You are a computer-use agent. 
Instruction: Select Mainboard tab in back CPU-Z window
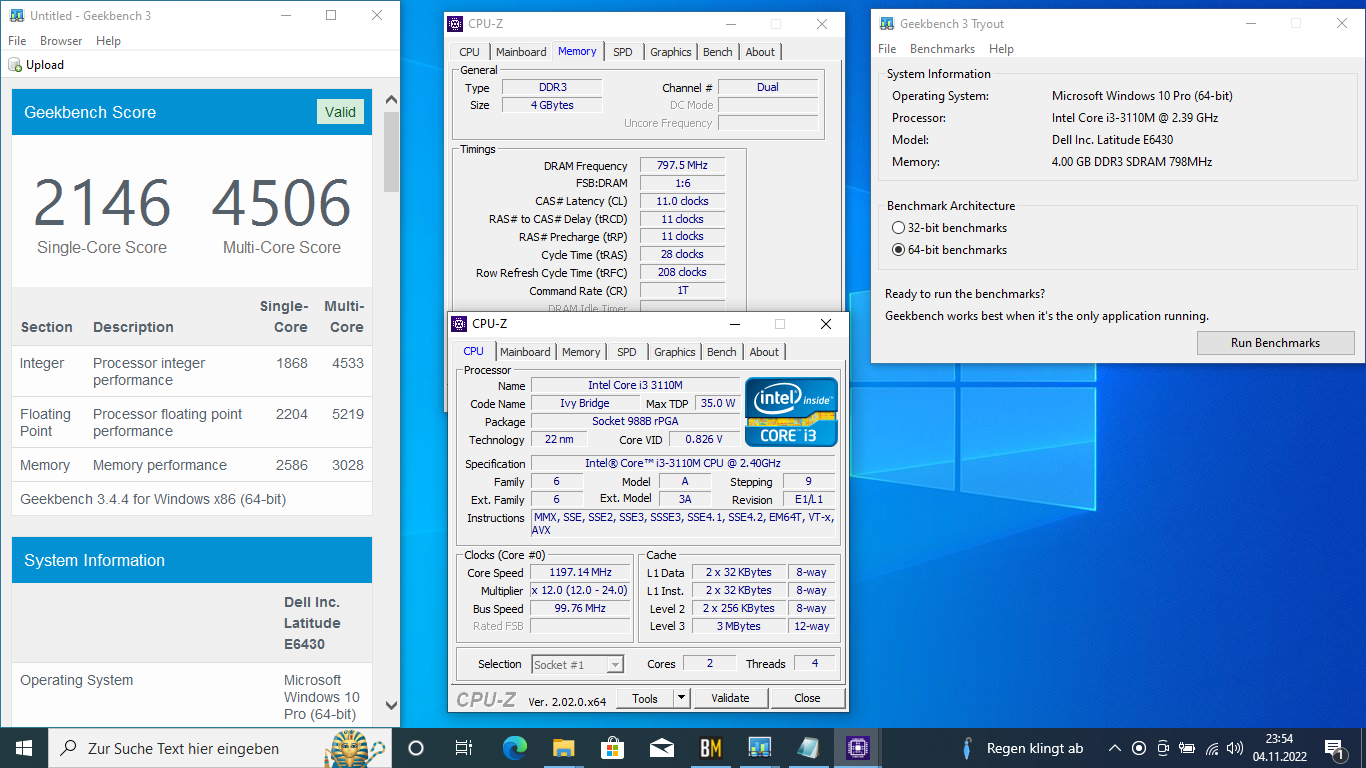(521, 52)
